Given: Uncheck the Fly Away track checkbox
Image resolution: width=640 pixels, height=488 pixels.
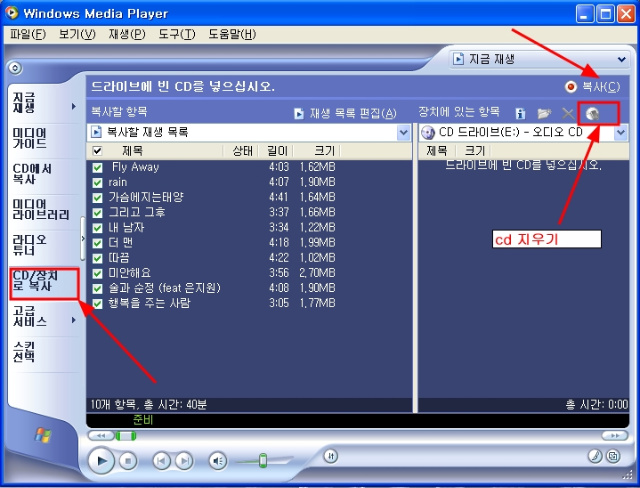Looking at the screenshot, I should click(97, 167).
